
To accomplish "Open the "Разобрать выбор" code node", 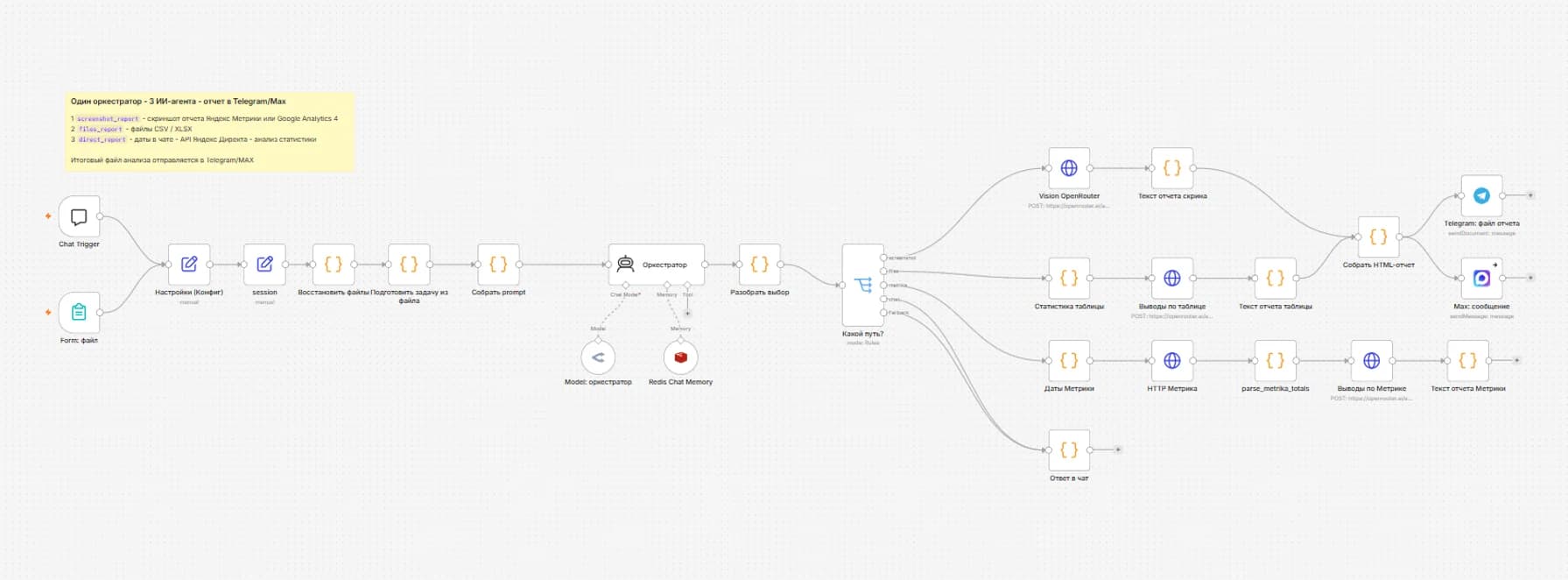I will (x=760, y=265).
